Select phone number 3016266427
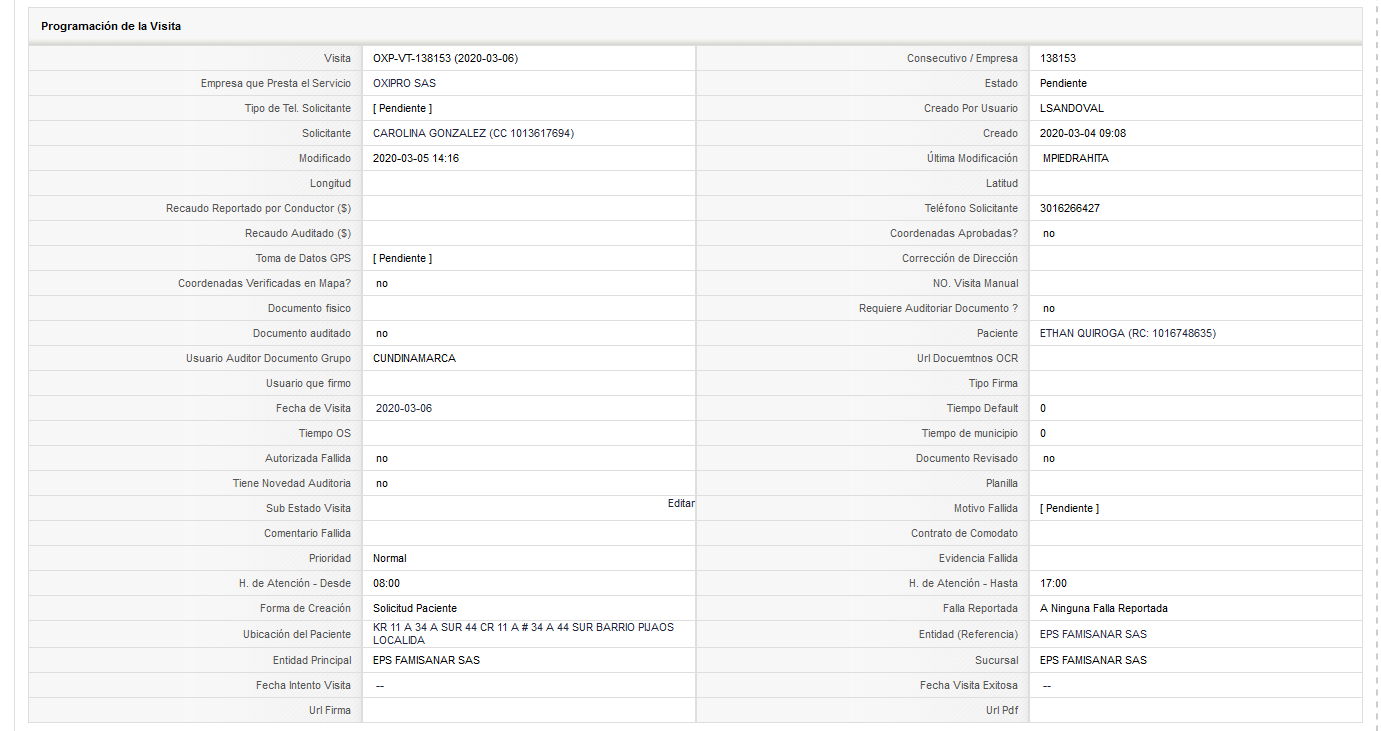Image resolution: width=1381 pixels, height=731 pixels. coord(1071,208)
